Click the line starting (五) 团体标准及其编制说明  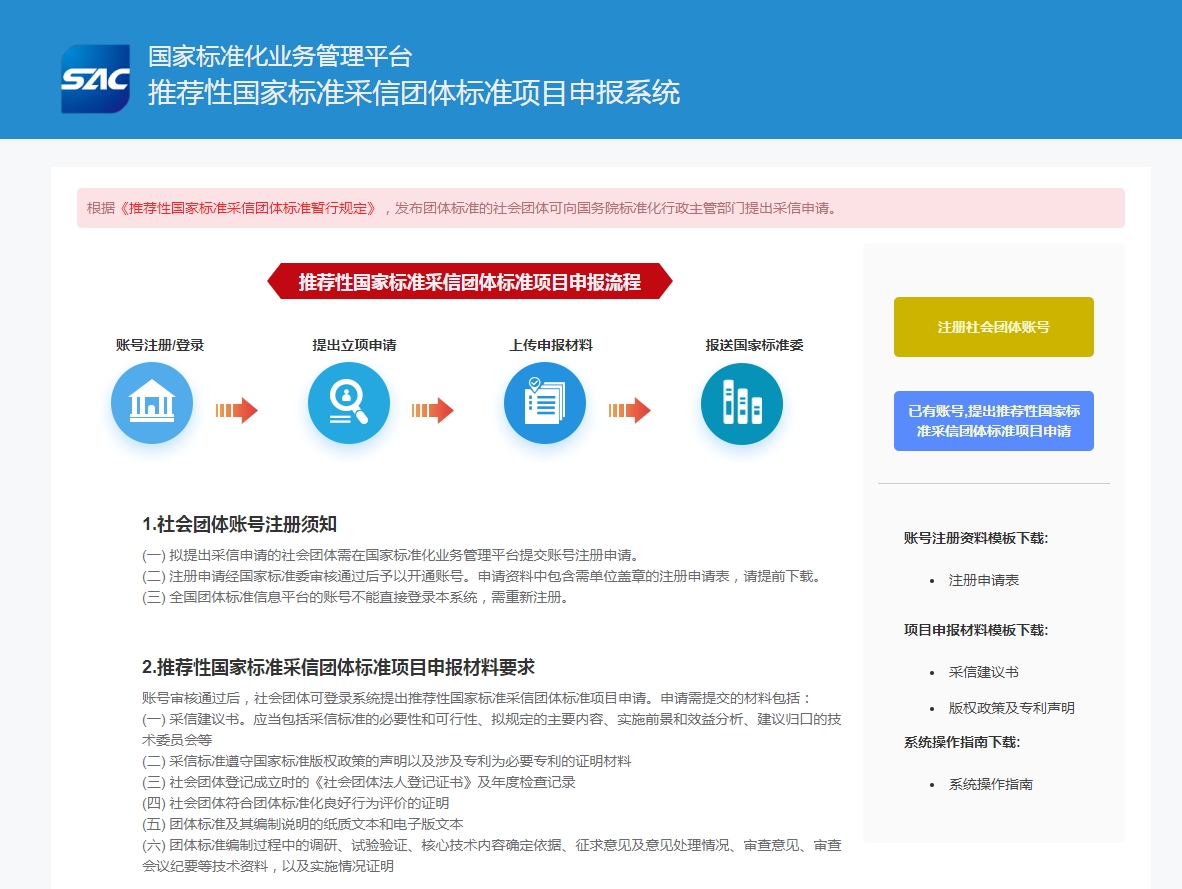303,824
